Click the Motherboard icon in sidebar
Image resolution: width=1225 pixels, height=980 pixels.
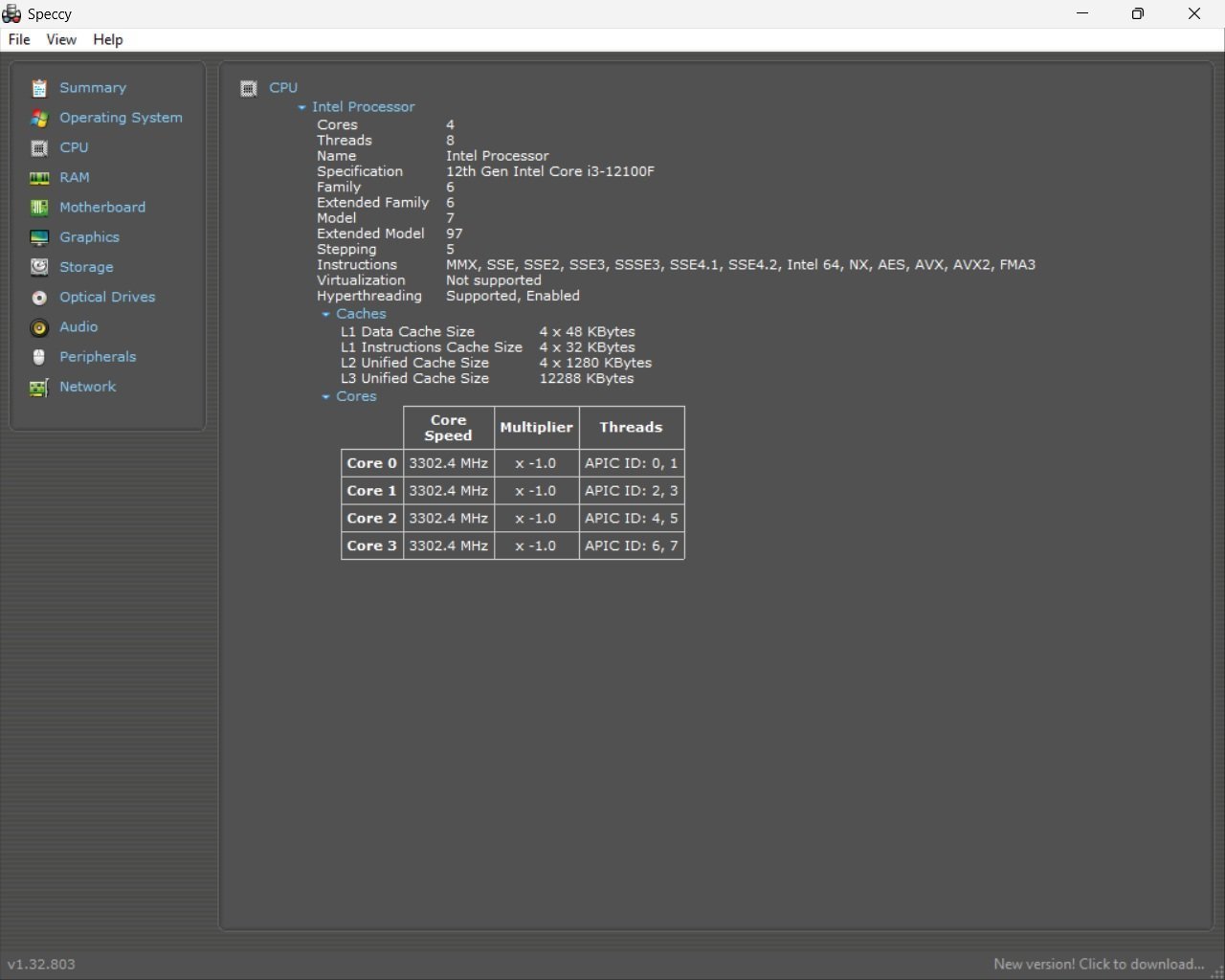point(39,208)
